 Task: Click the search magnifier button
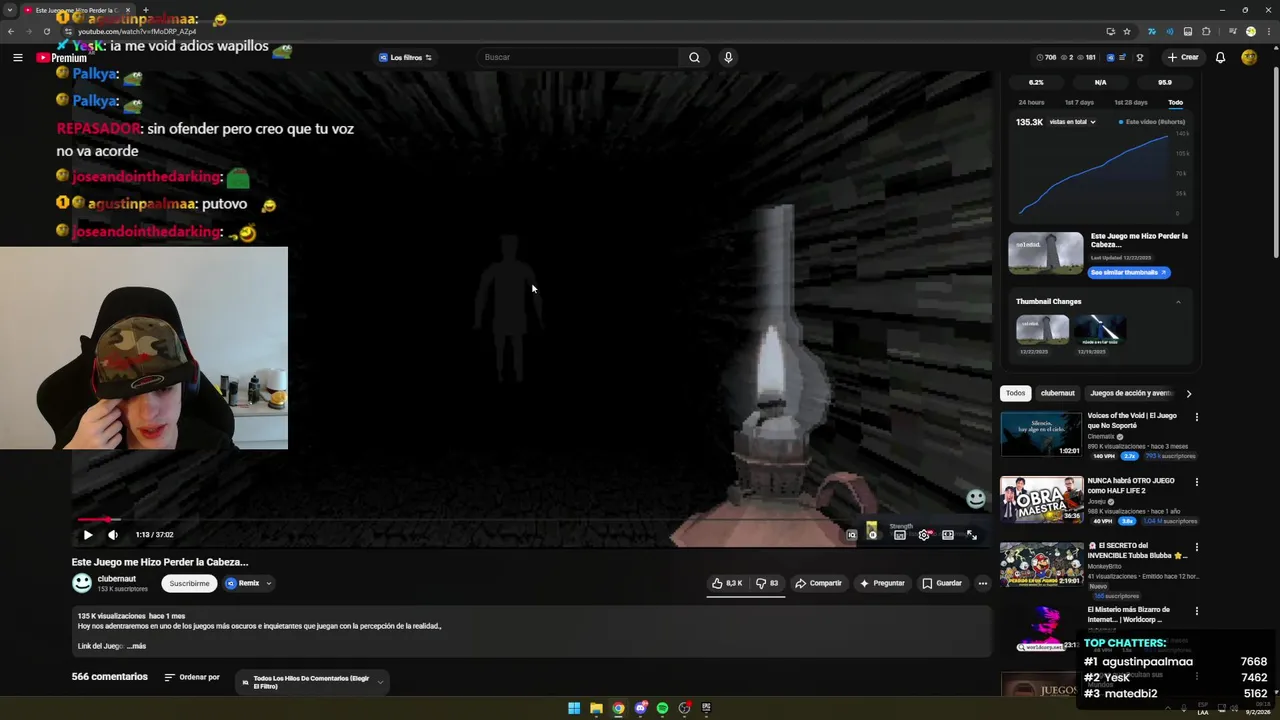[x=694, y=57]
